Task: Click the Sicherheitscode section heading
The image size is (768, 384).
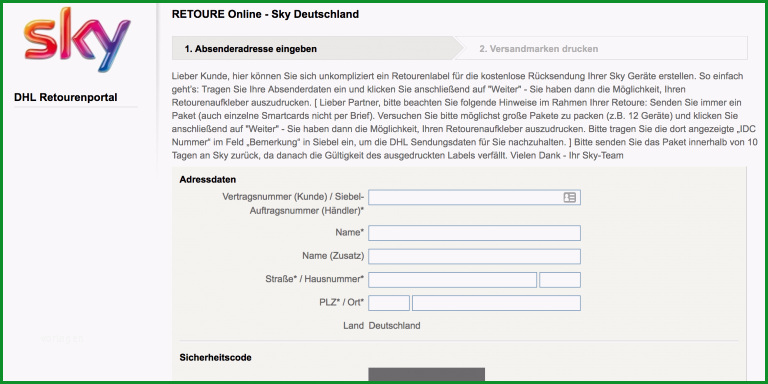Action: click(216, 358)
